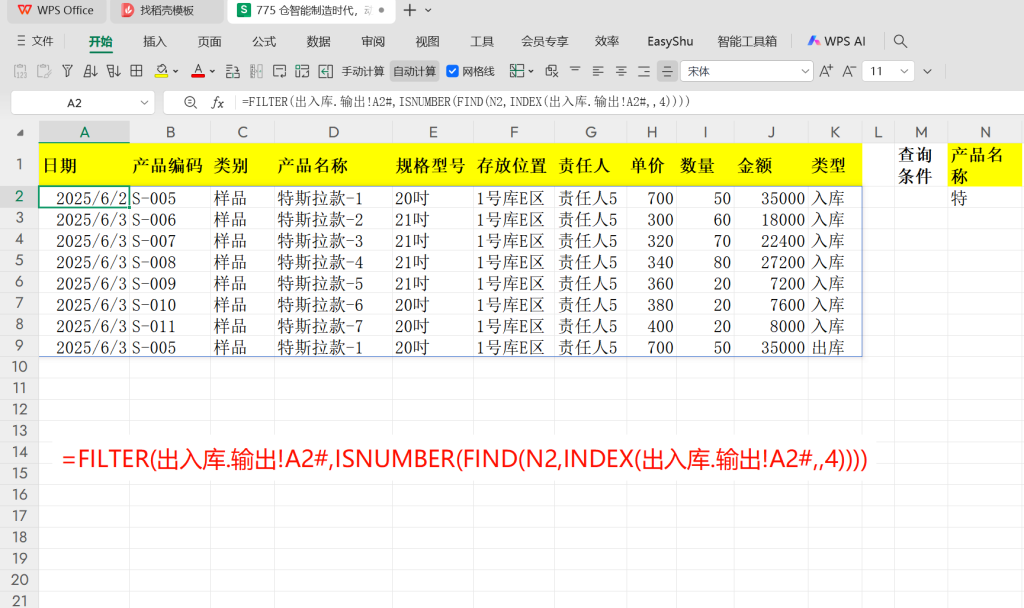
Task: Click the rows and columns icon
Action: click(232, 71)
